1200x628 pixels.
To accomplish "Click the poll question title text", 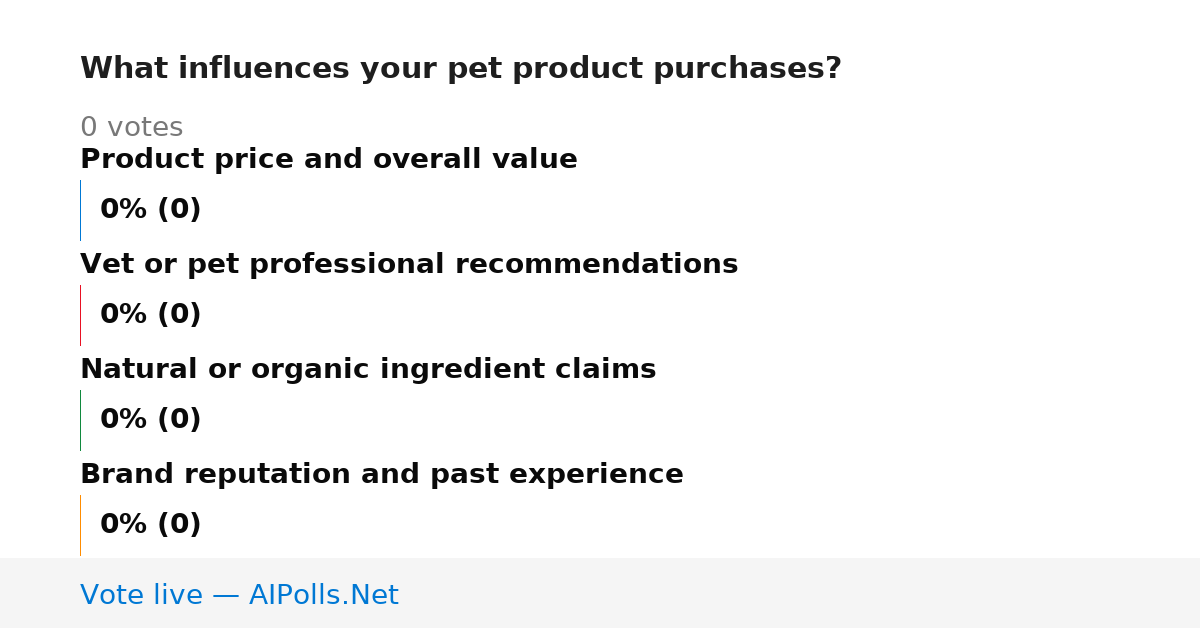I will (461, 69).
